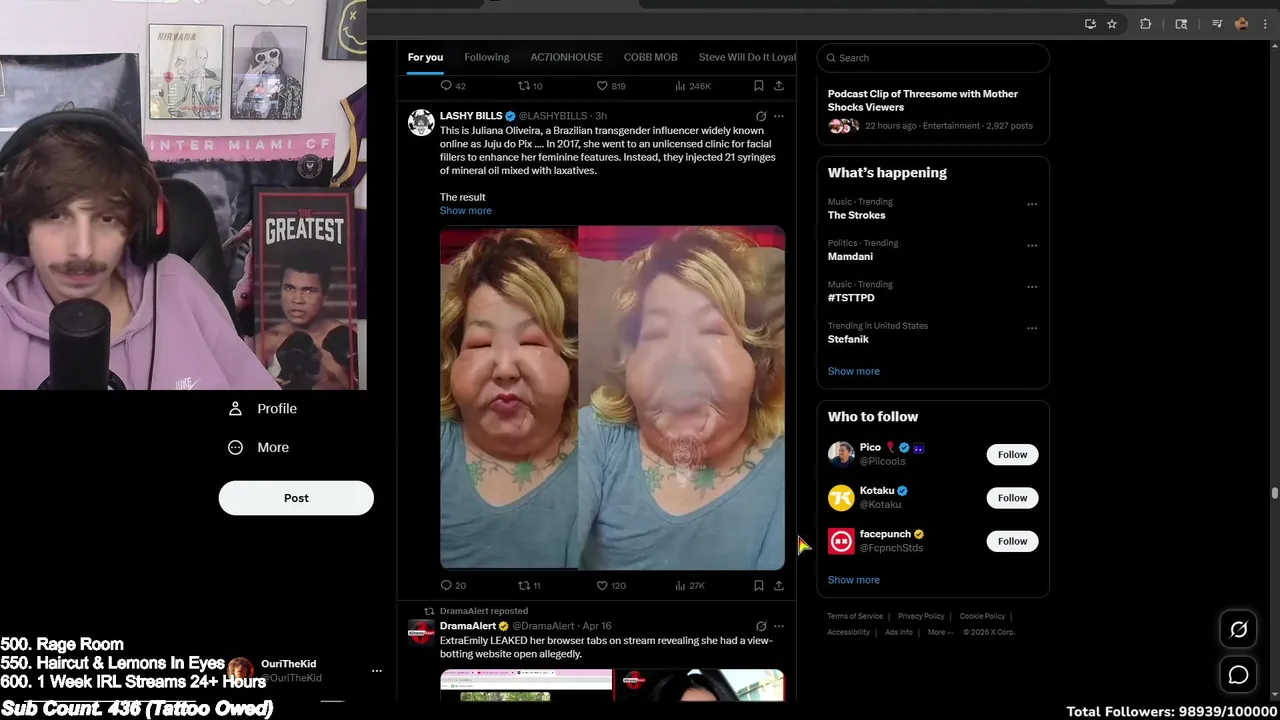The image size is (1280, 720).
Task: Open the Kotaku profile name
Action: (877, 491)
